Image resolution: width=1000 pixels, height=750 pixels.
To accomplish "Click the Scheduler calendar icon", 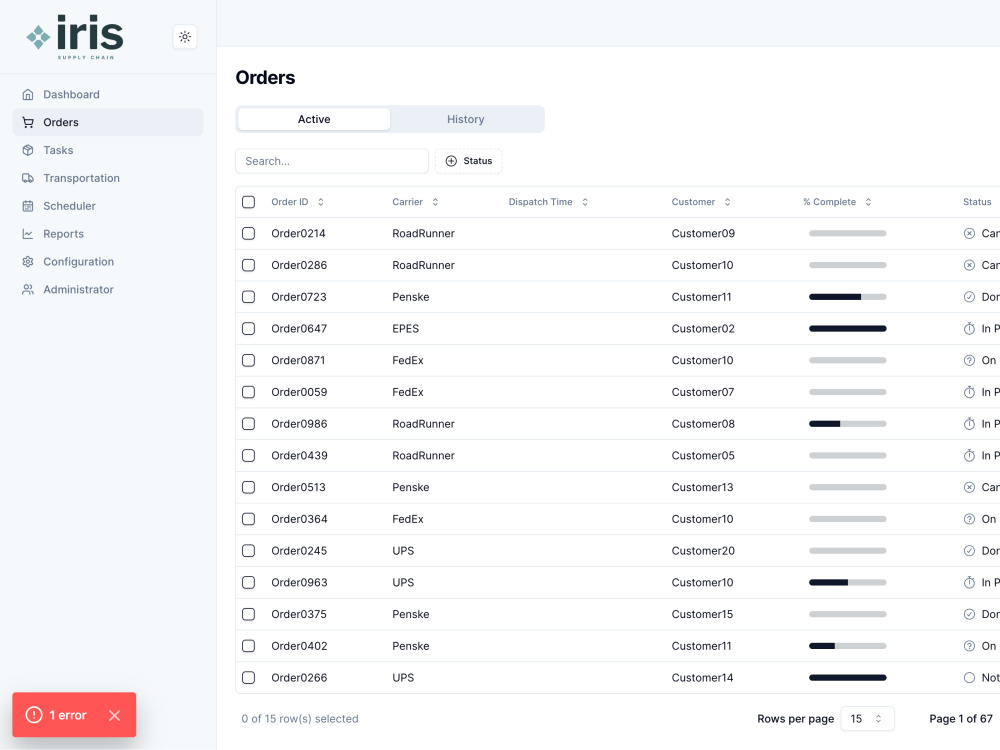I will coord(28,206).
